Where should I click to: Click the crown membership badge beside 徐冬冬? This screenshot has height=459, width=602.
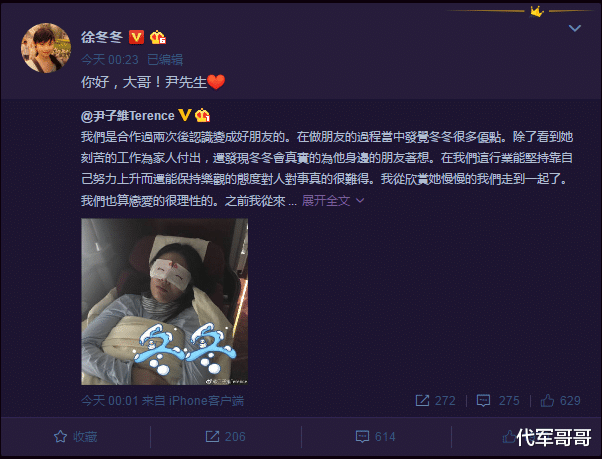point(158,37)
